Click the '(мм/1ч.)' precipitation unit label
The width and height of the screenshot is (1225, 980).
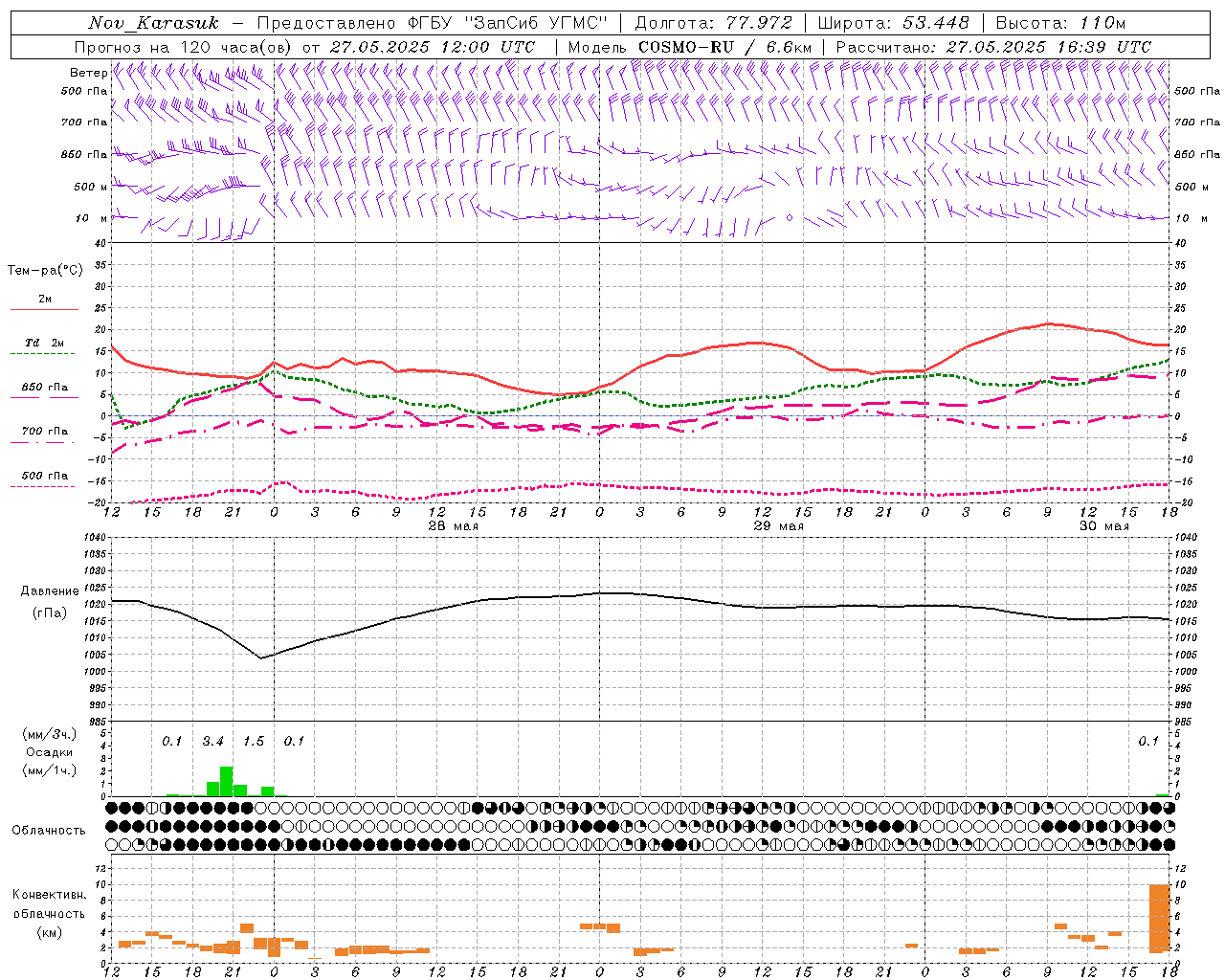(48, 770)
